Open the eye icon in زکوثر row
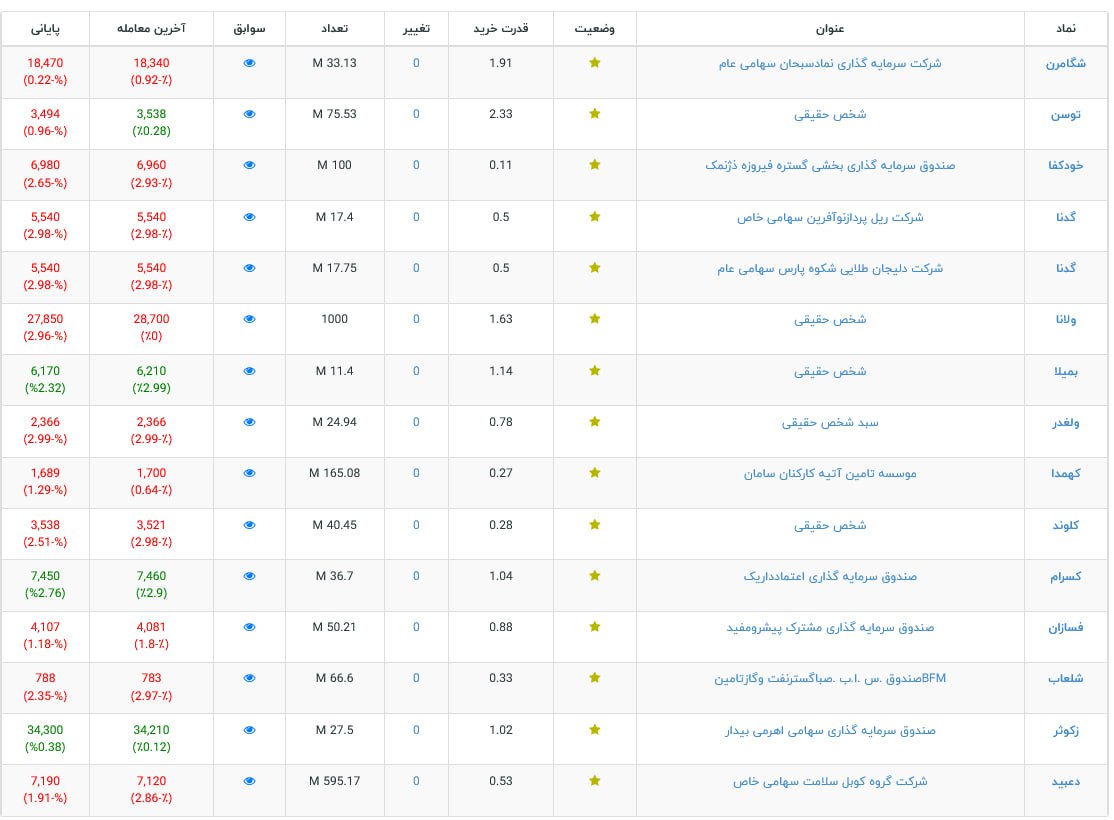This screenshot has height=820, width=1114. coord(250,730)
